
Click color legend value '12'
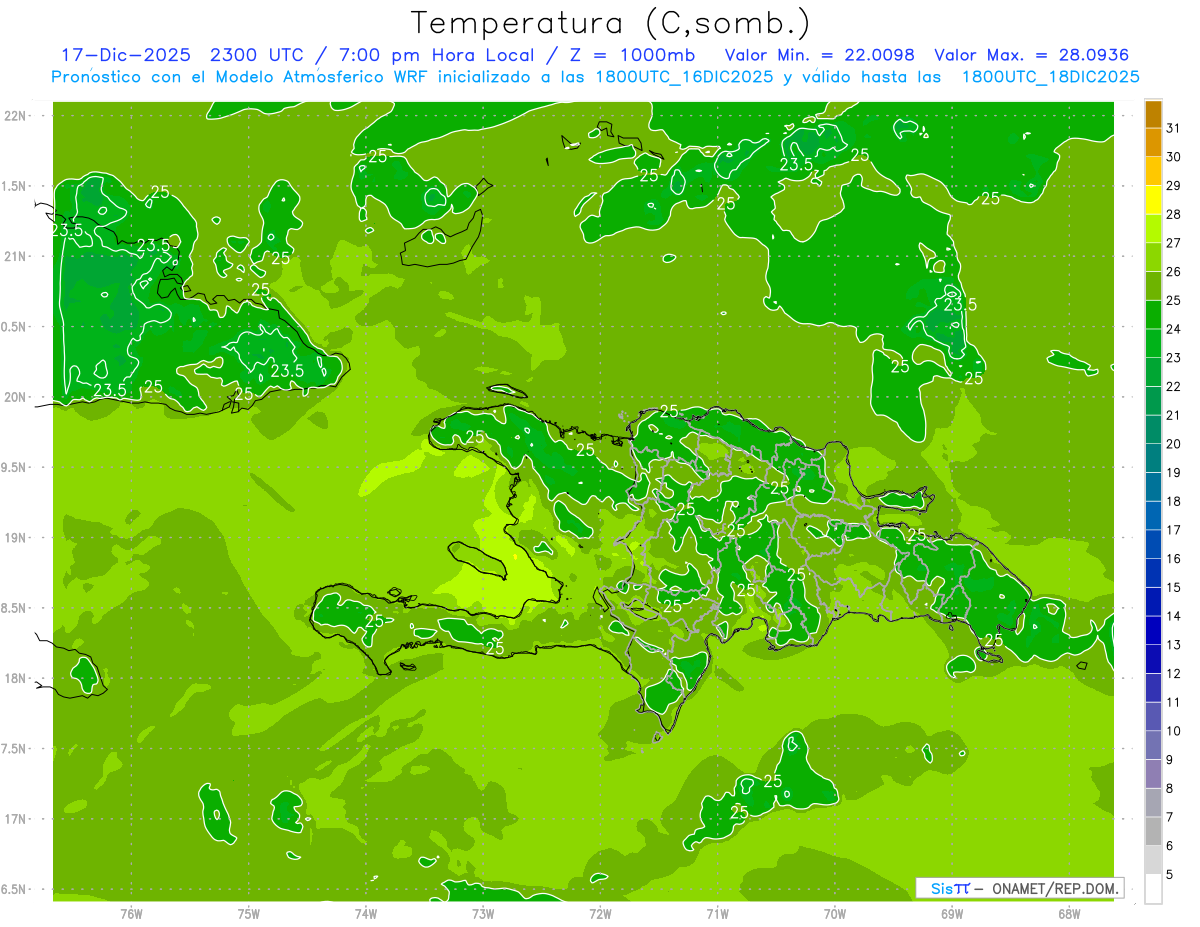1174,673
